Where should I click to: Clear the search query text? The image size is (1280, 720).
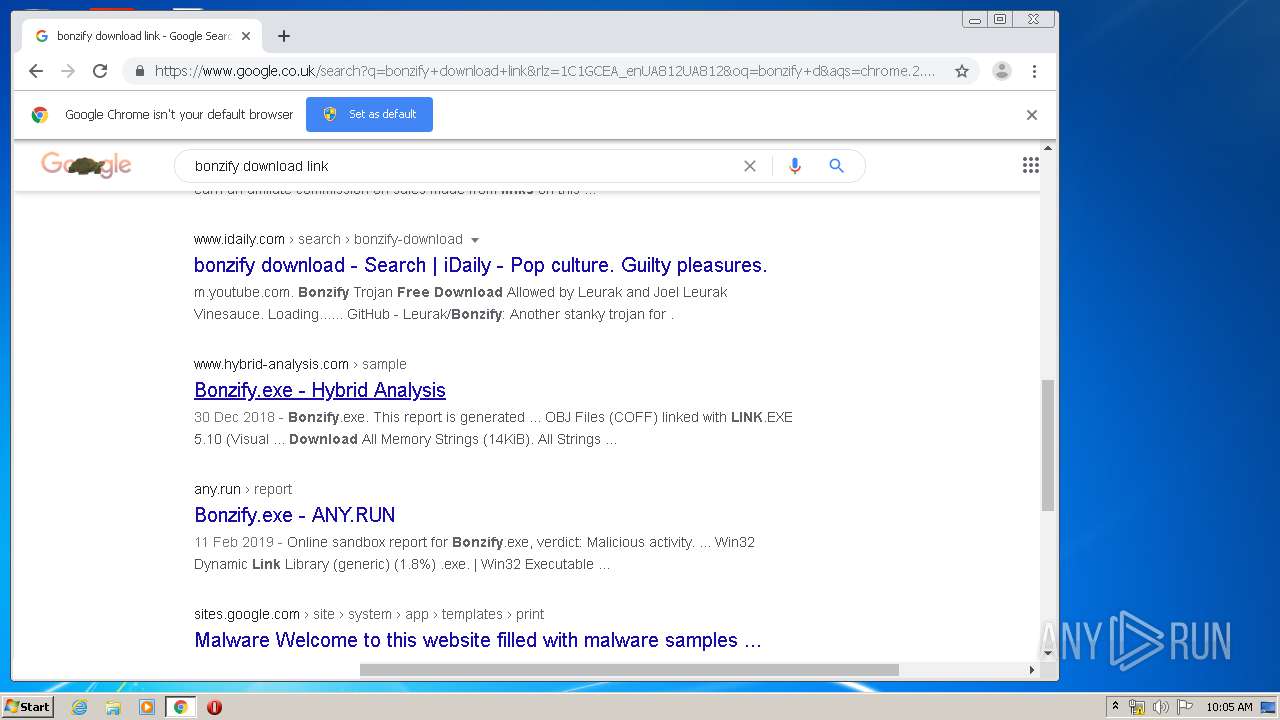[750, 166]
